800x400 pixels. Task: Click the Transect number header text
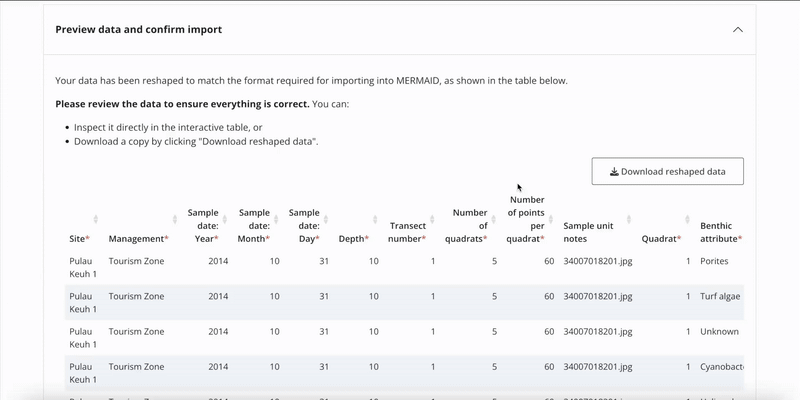pos(407,232)
